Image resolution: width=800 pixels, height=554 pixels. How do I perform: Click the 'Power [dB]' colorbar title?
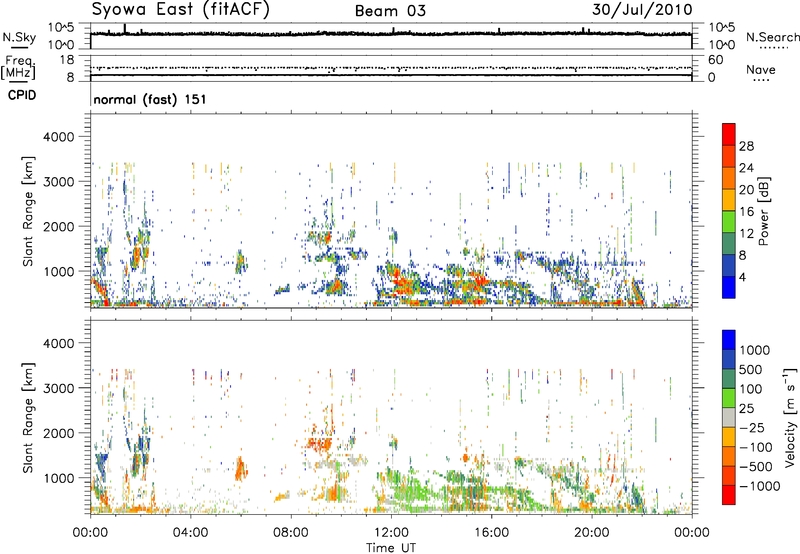pyautogui.click(x=764, y=211)
